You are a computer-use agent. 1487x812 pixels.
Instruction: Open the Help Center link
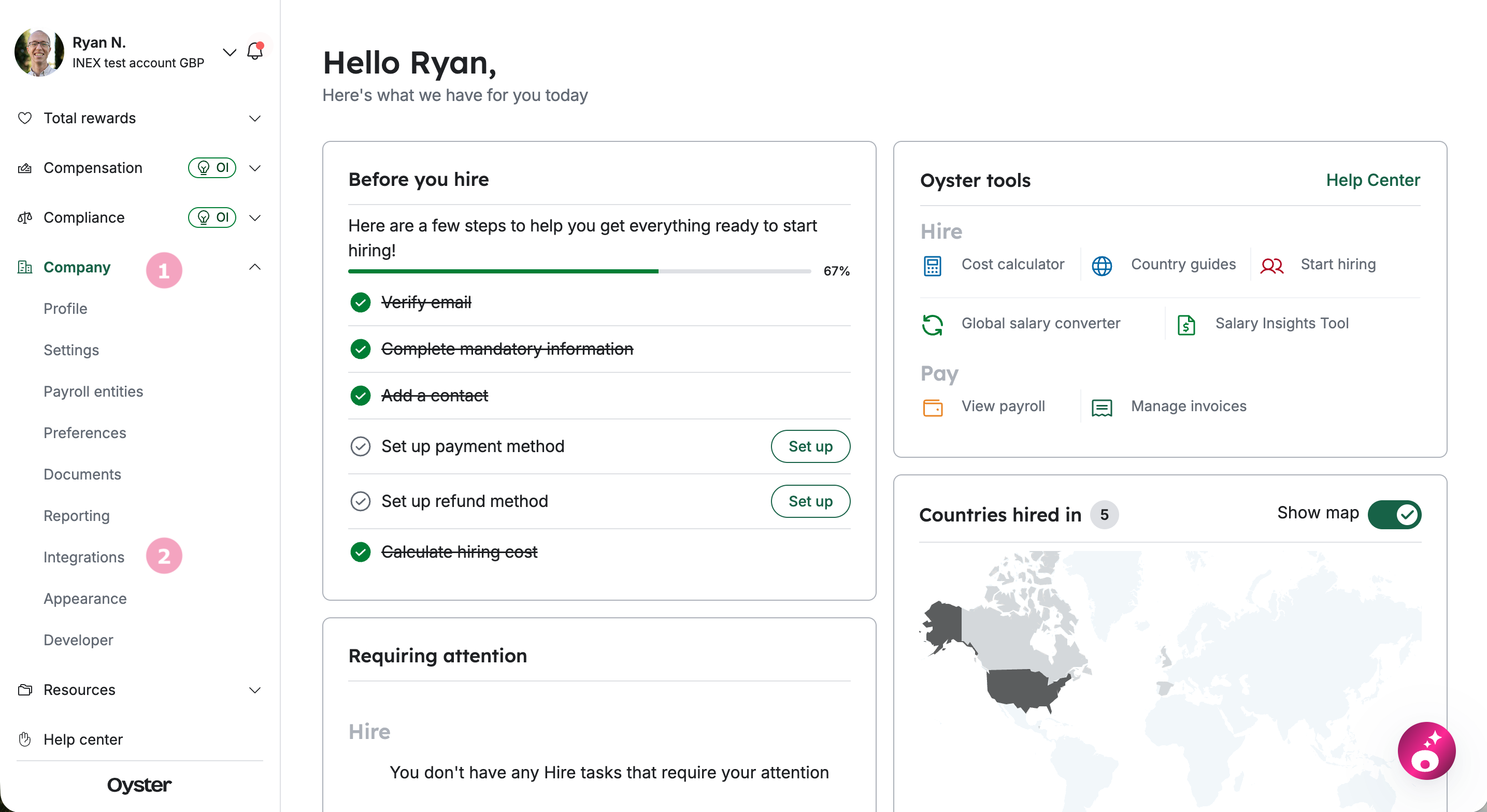[x=1372, y=180]
